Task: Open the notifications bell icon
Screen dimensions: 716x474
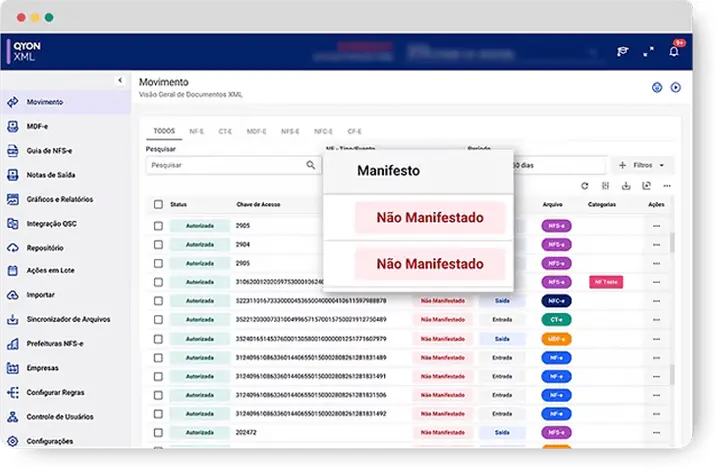Action: (x=674, y=52)
